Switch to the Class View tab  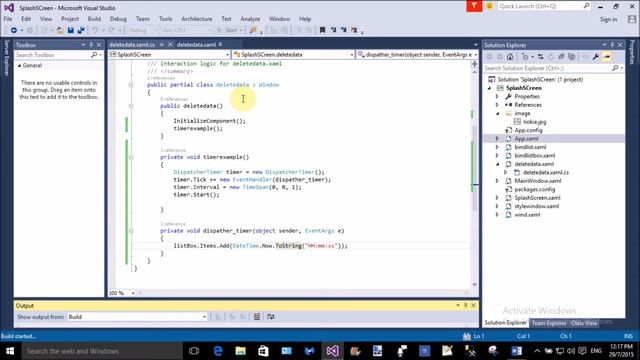(x=584, y=323)
